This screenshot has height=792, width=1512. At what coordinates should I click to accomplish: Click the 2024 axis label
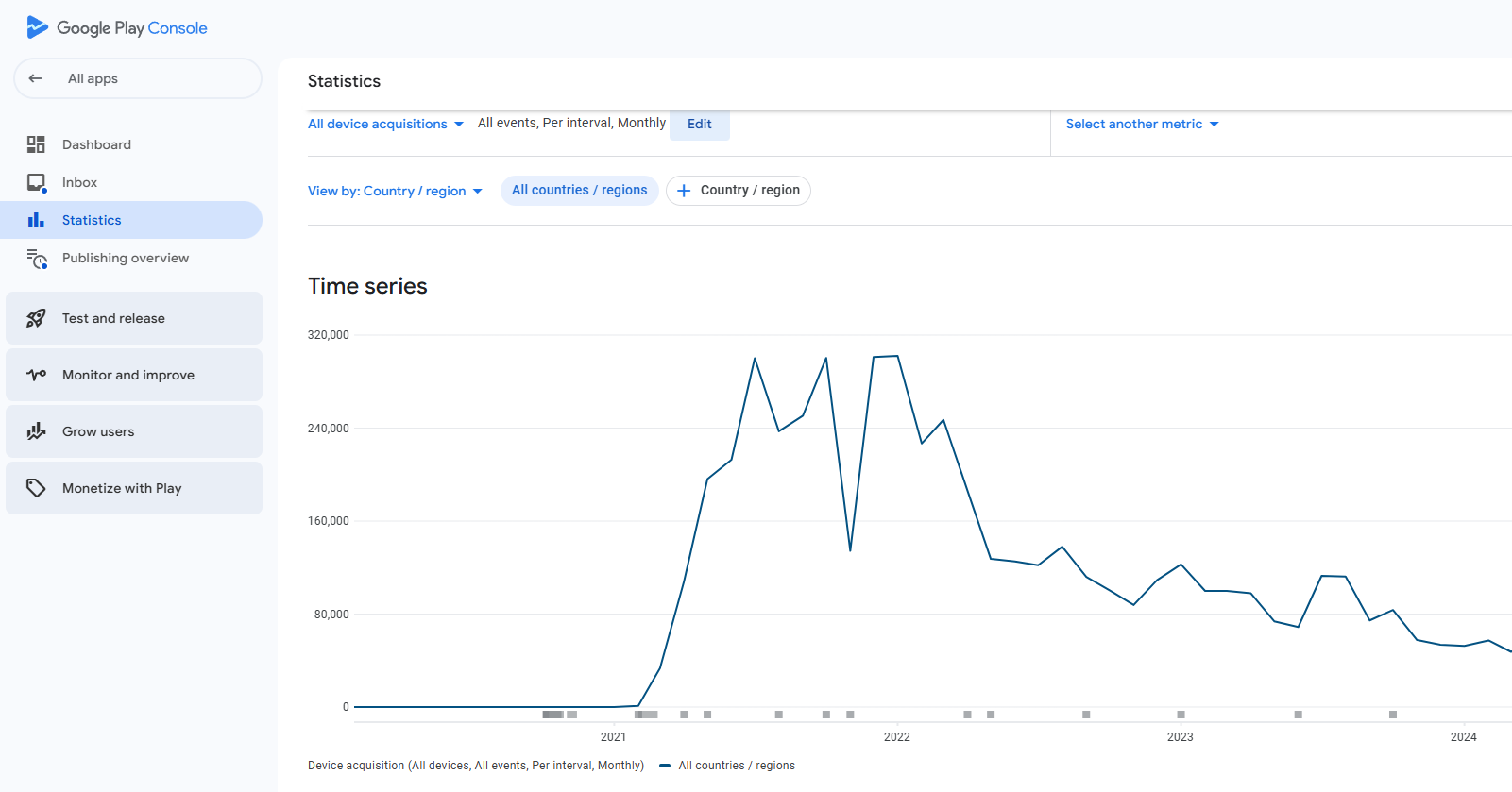pyautogui.click(x=1463, y=737)
